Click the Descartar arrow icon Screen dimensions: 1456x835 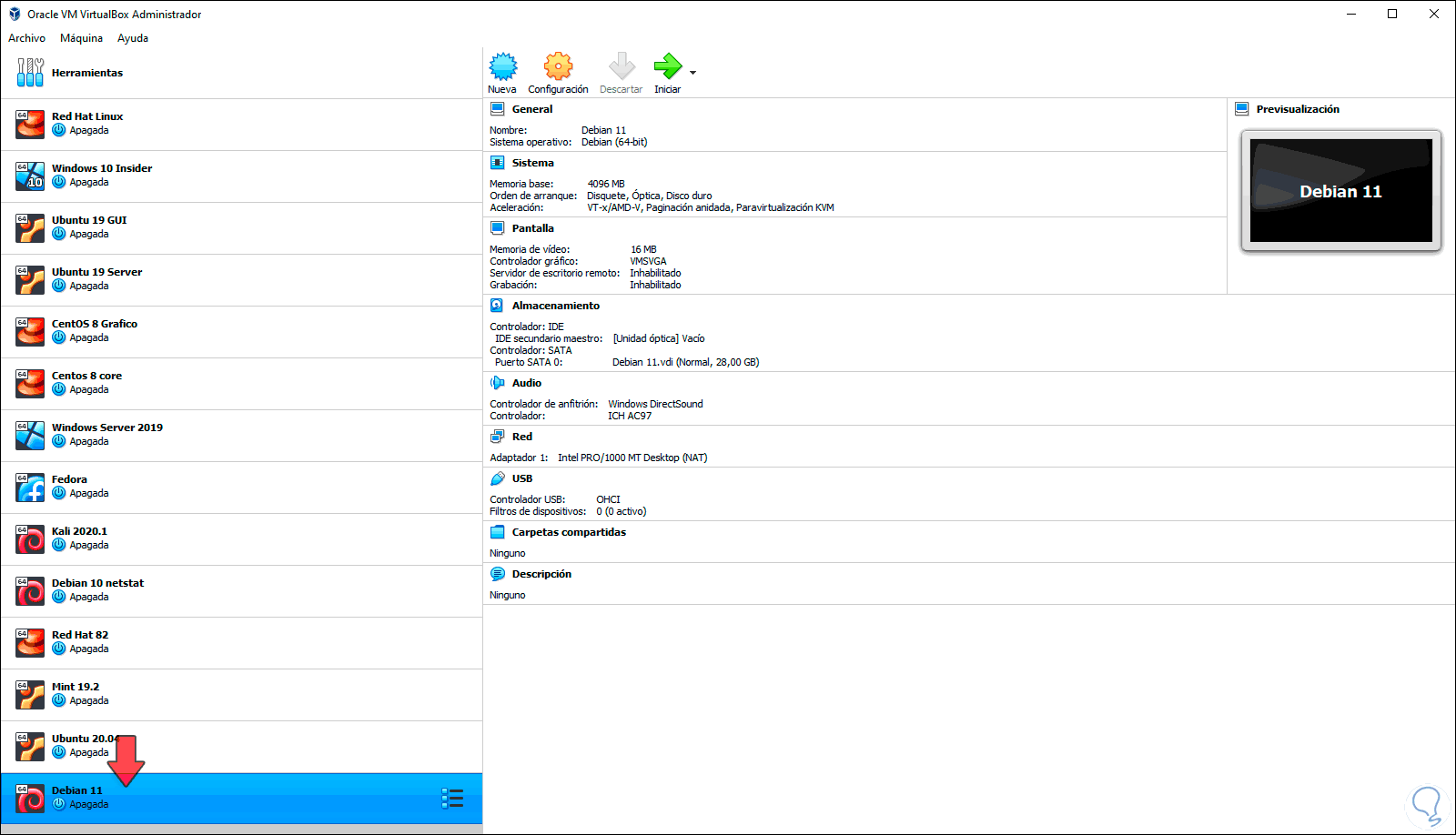[x=622, y=66]
